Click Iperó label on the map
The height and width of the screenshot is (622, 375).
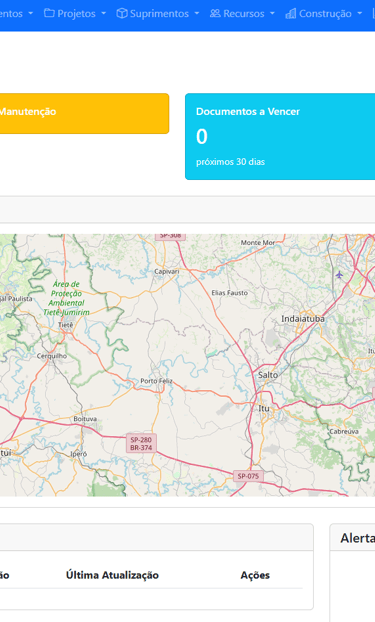79,454
